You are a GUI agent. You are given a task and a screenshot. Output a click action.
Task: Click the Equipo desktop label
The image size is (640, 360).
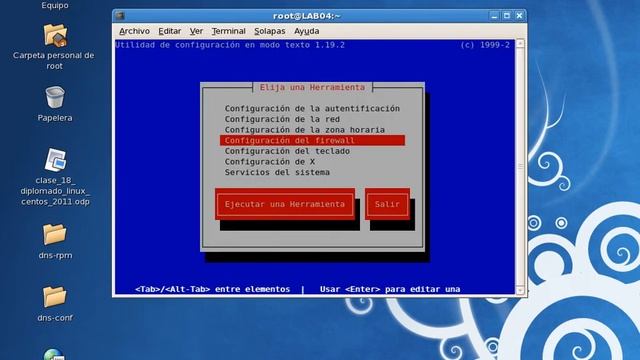point(55,5)
